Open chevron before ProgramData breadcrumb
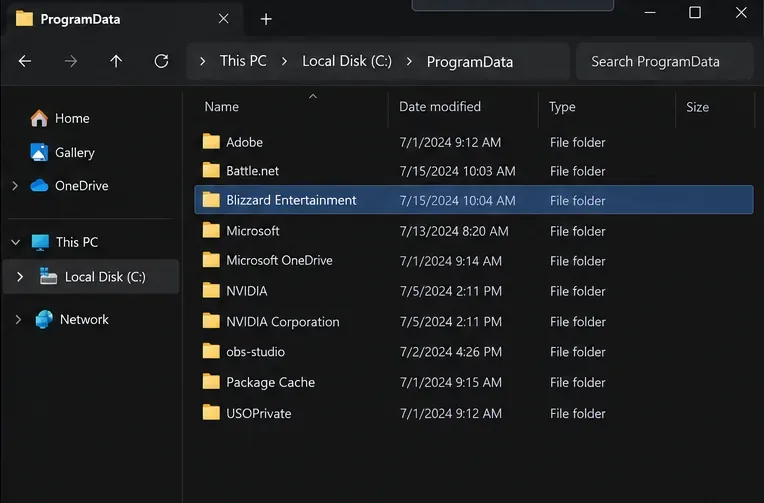 click(x=409, y=61)
